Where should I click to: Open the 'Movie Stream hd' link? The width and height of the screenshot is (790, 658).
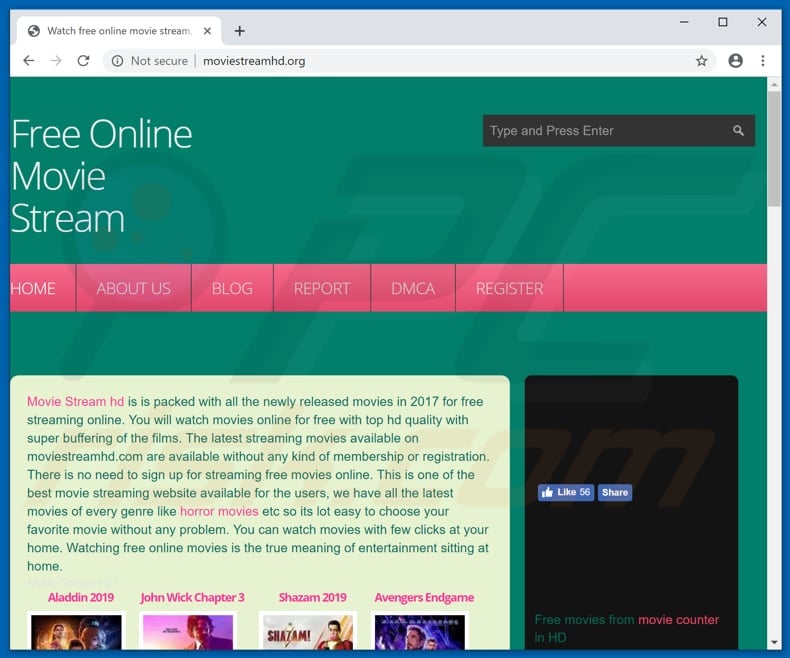[x=76, y=402]
